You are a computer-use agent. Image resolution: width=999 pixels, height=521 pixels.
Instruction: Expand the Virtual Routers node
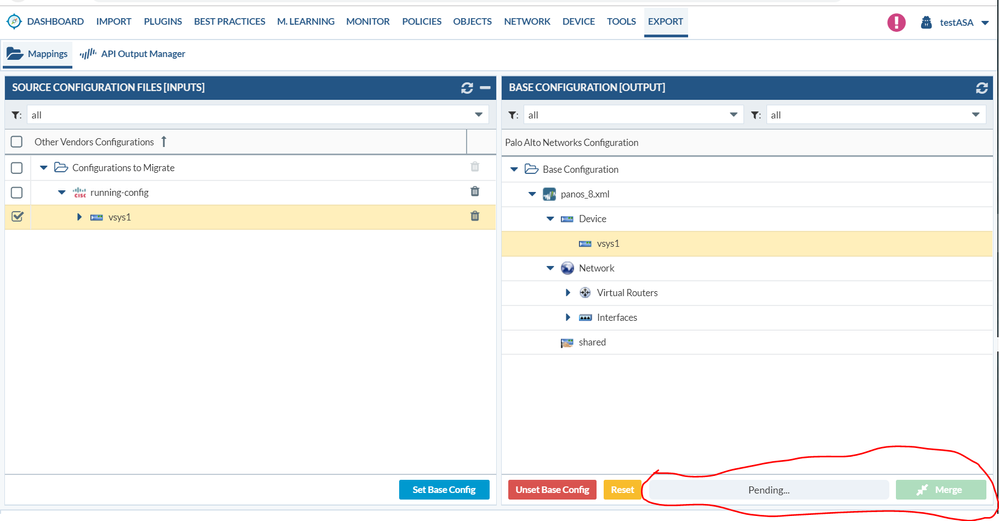coord(568,293)
